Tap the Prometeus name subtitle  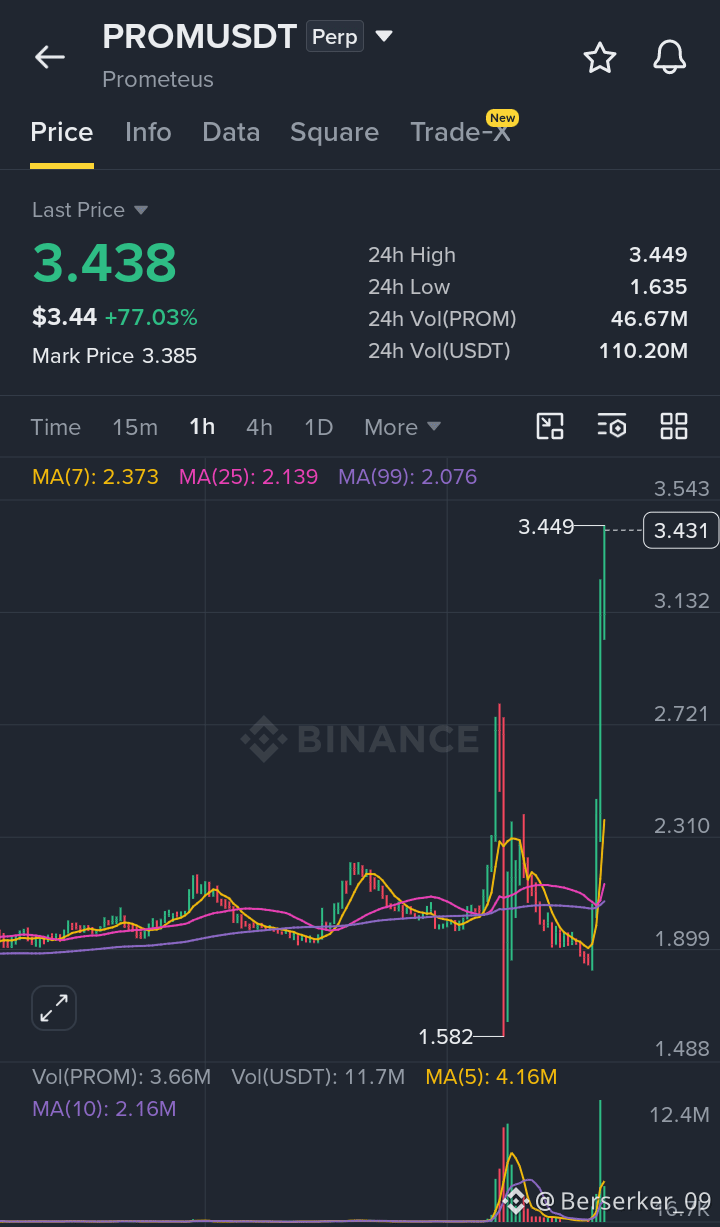click(x=158, y=79)
